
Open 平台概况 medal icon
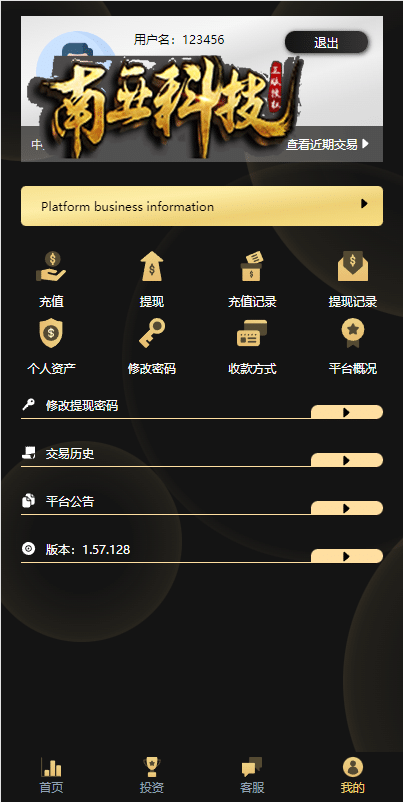[353, 333]
